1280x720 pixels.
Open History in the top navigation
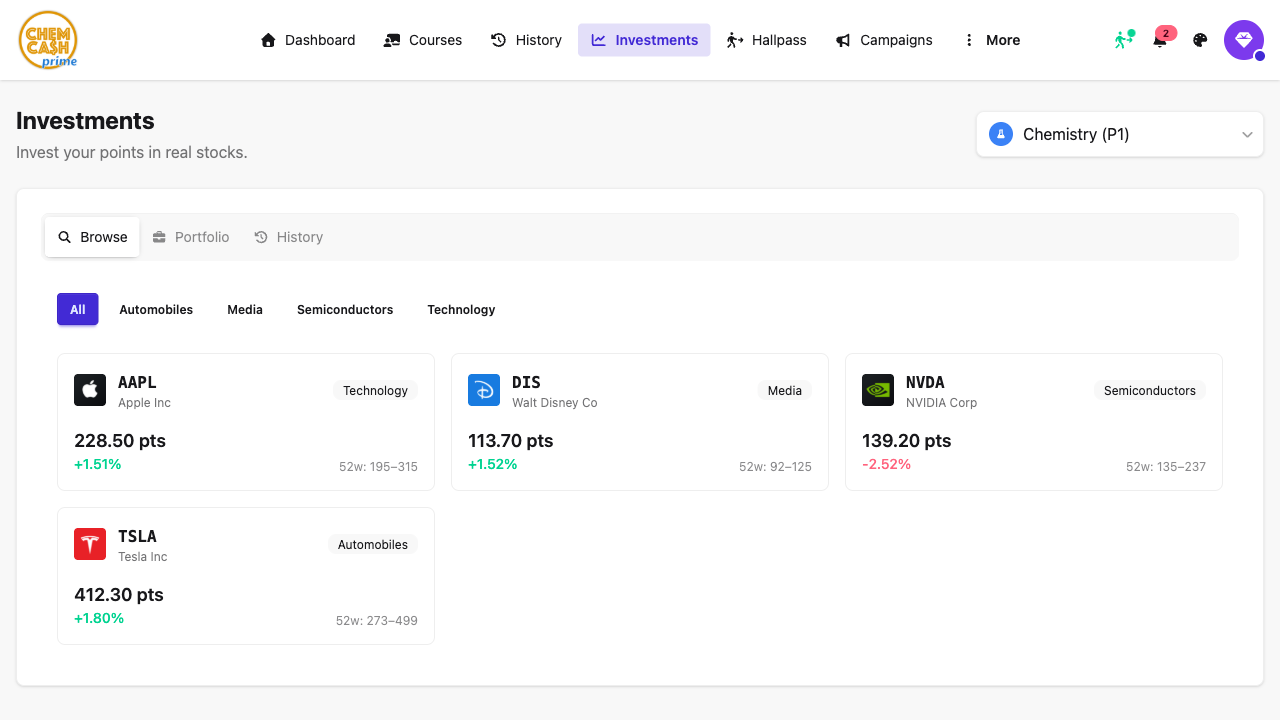point(526,40)
